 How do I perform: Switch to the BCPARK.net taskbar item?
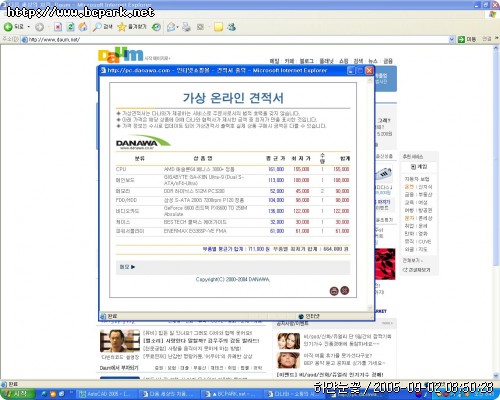click(x=230, y=394)
